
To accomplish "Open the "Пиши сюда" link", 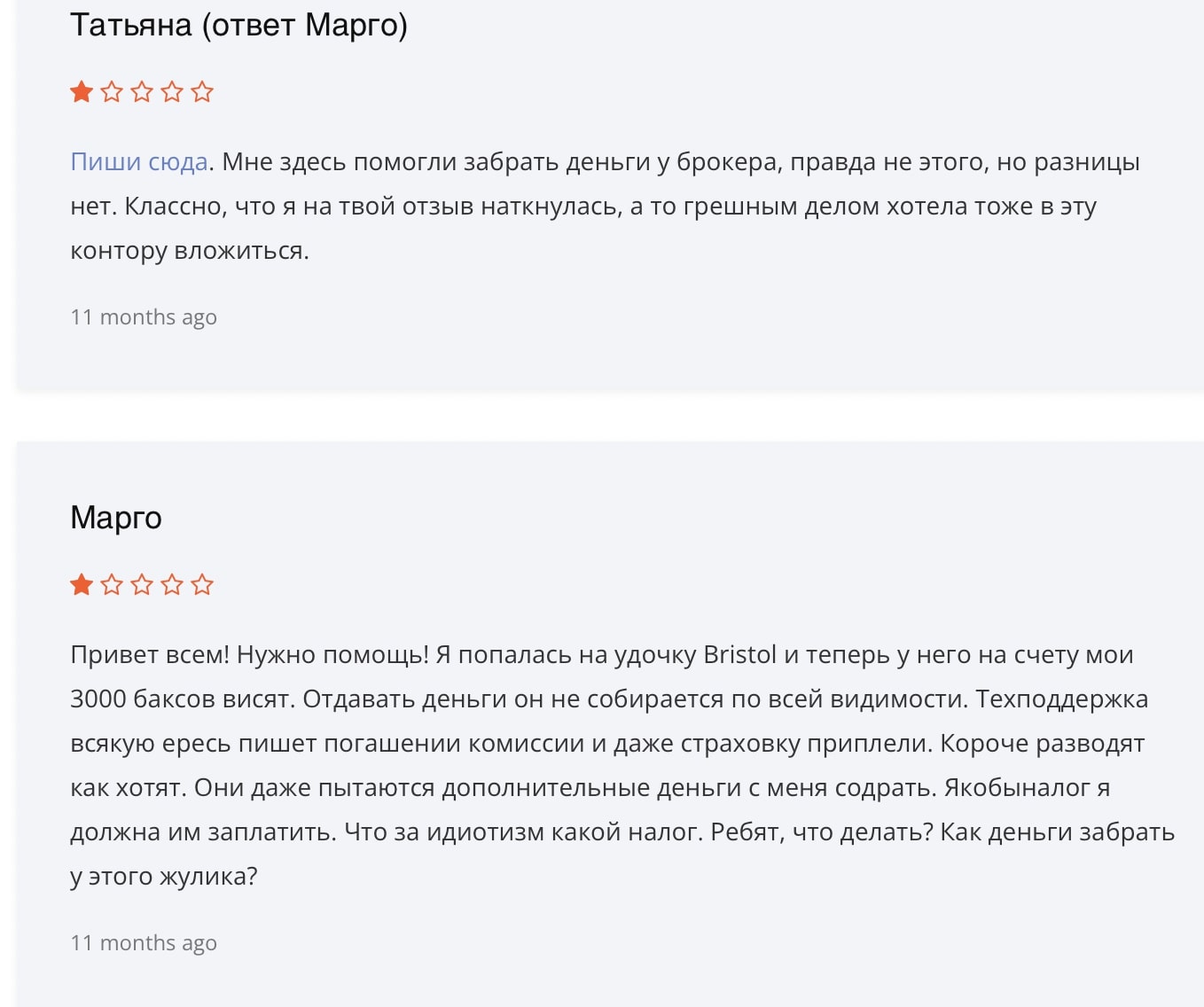I will [x=139, y=162].
